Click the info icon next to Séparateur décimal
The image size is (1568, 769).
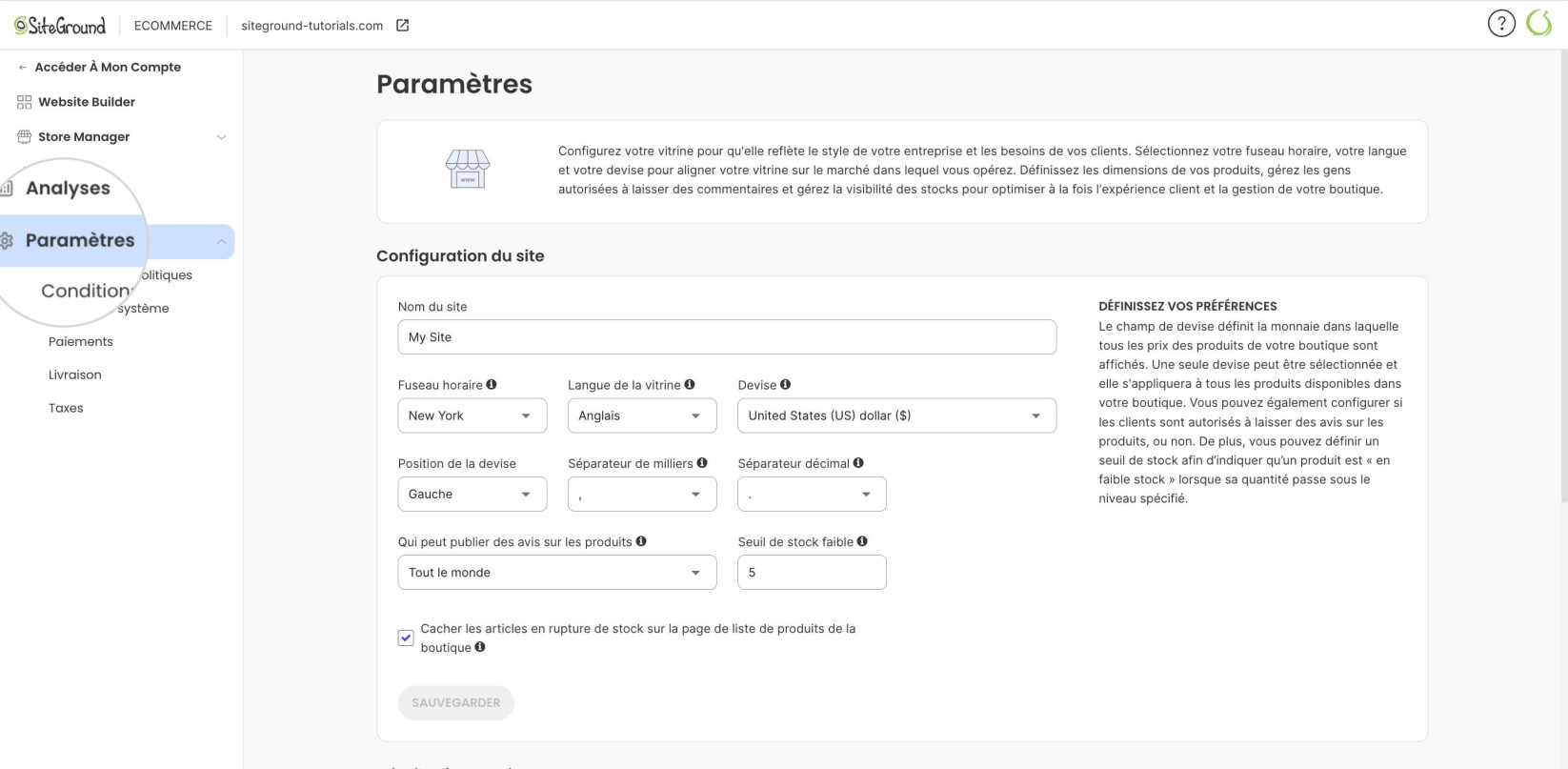tap(858, 463)
